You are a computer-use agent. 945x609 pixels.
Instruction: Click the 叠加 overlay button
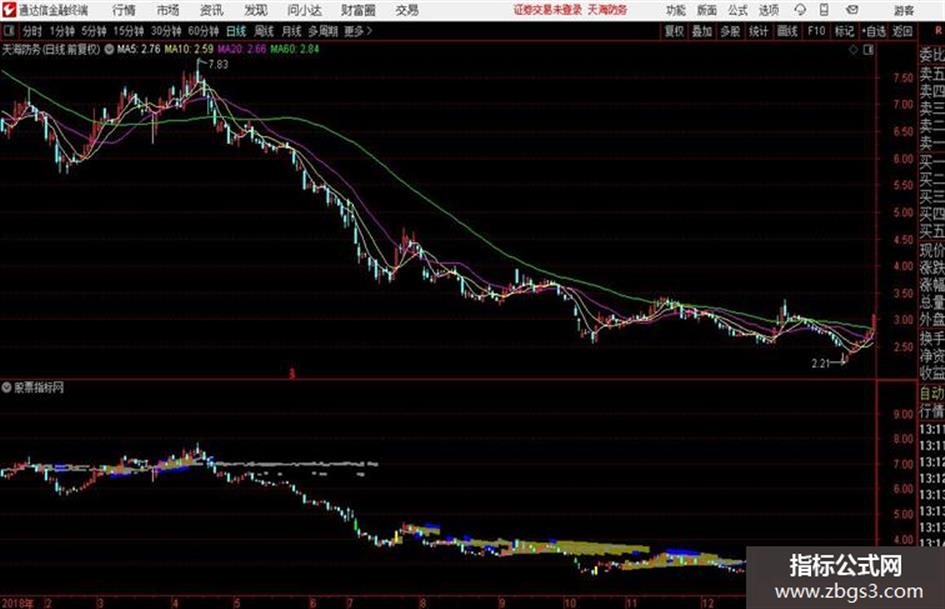pyautogui.click(x=702, y=31)
